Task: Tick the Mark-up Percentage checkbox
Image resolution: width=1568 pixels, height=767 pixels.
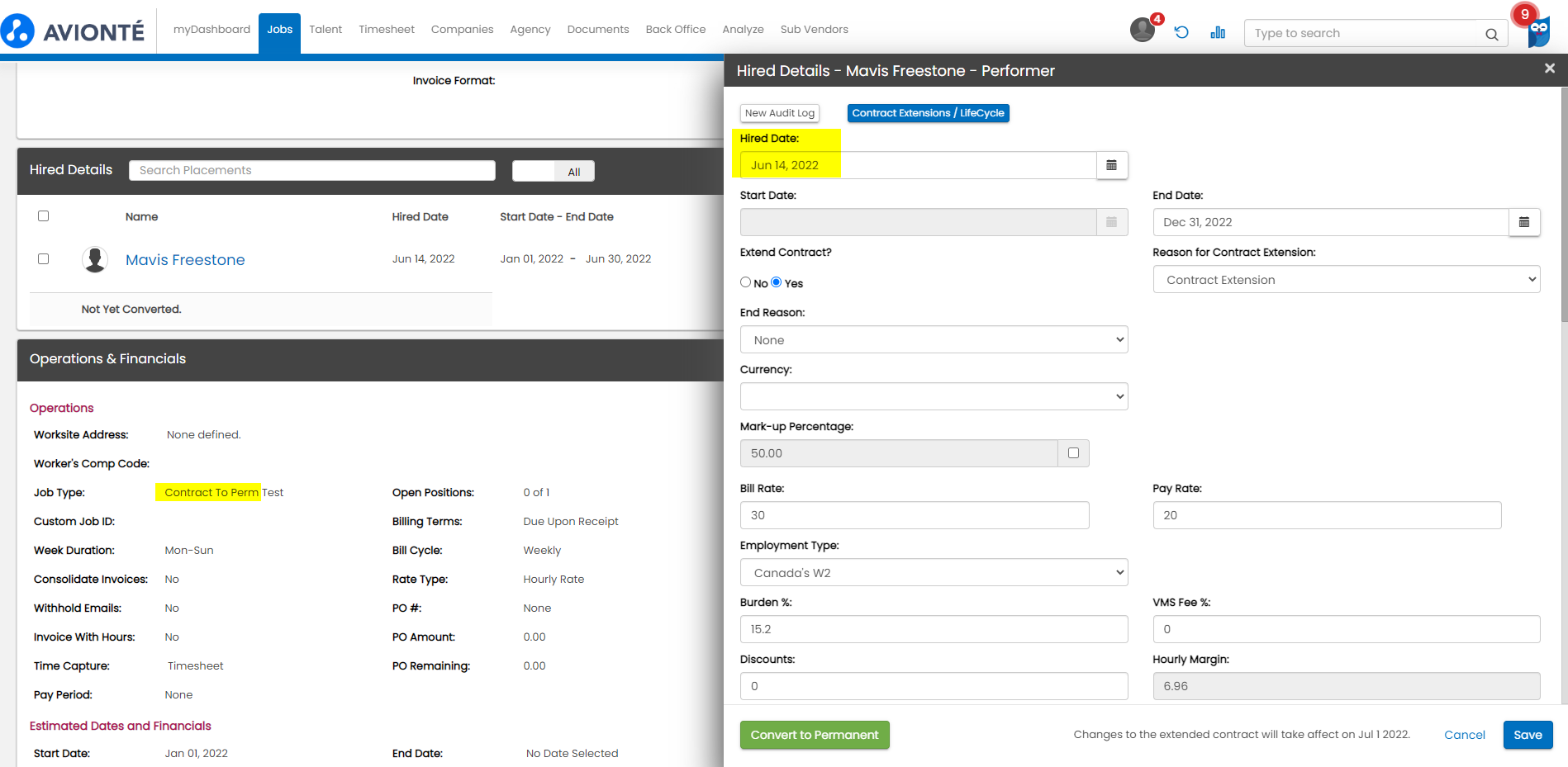Action: coord(1073,453)
